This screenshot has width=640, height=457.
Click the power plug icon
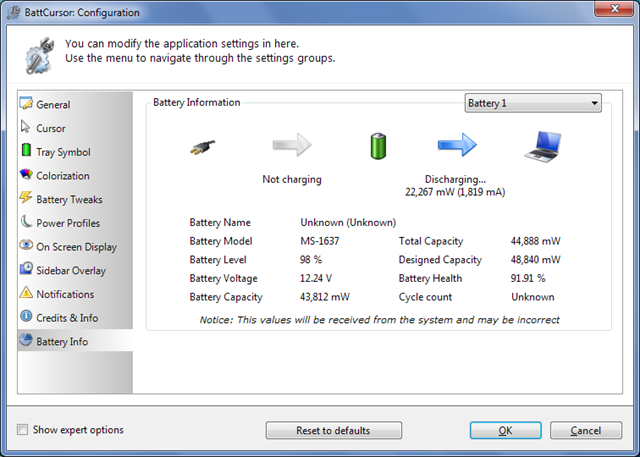pos(203,147)
